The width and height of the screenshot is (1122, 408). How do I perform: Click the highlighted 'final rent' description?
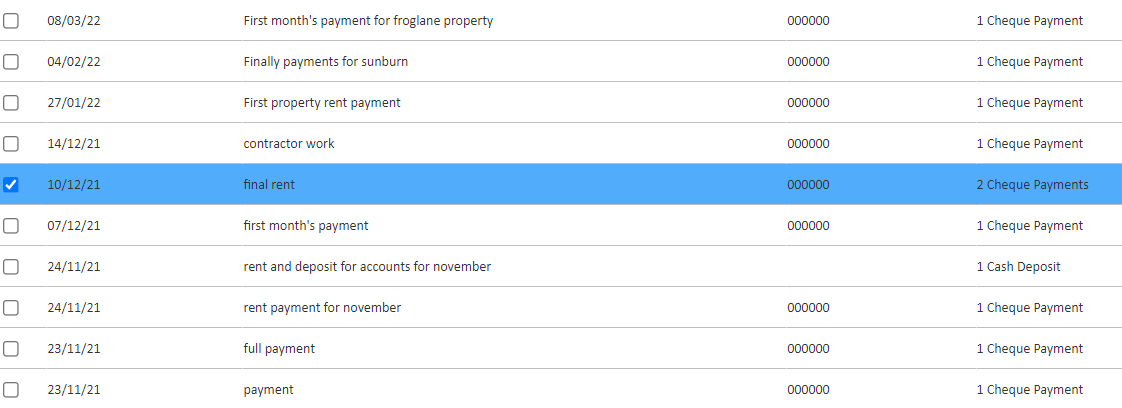point(269,185)
